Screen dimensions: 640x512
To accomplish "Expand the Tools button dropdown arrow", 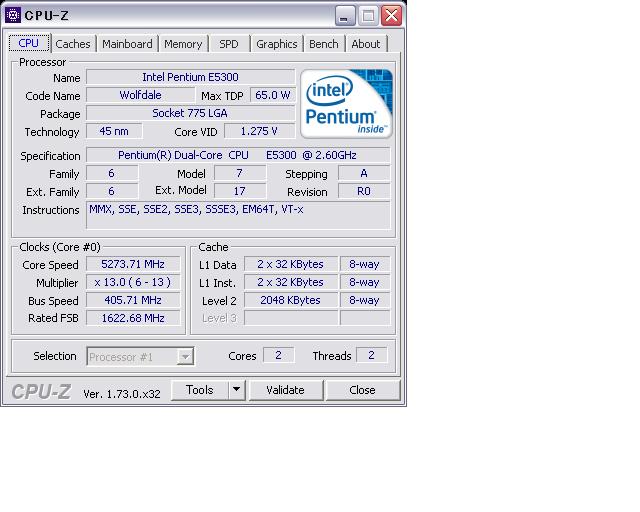I will [236, 390].
